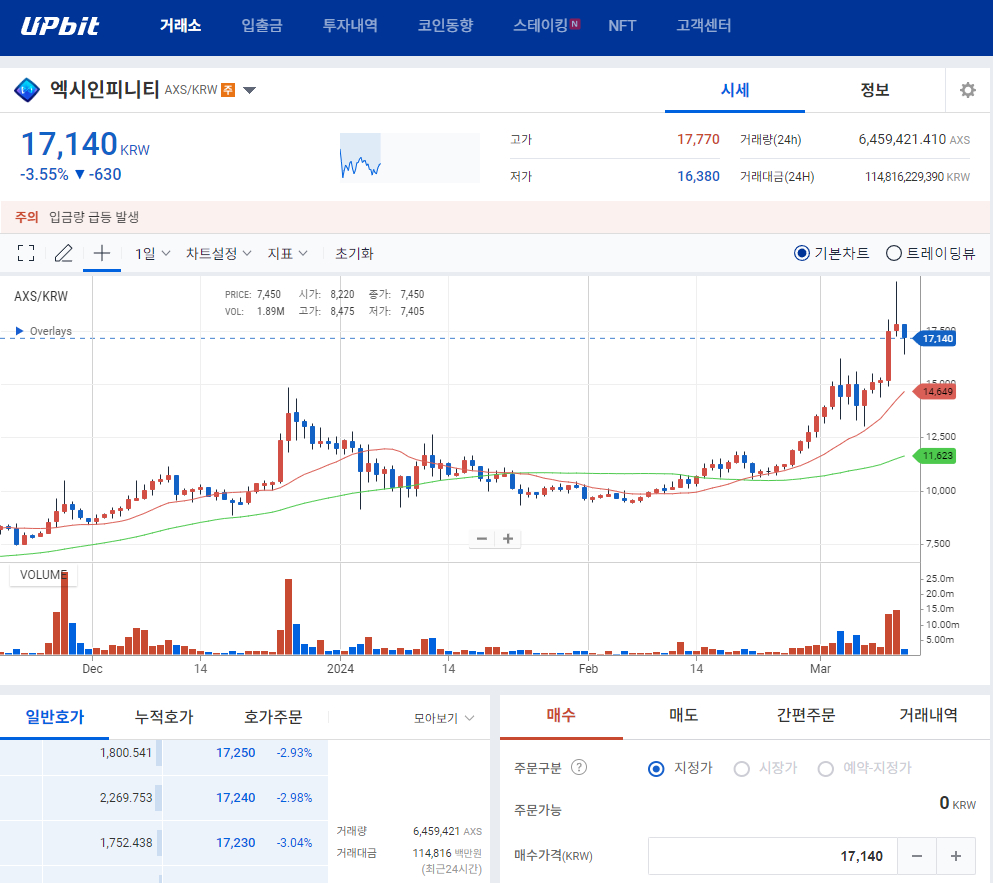
Task: Switch to 누적호가 tab
Action: click(x=163, y=717)
